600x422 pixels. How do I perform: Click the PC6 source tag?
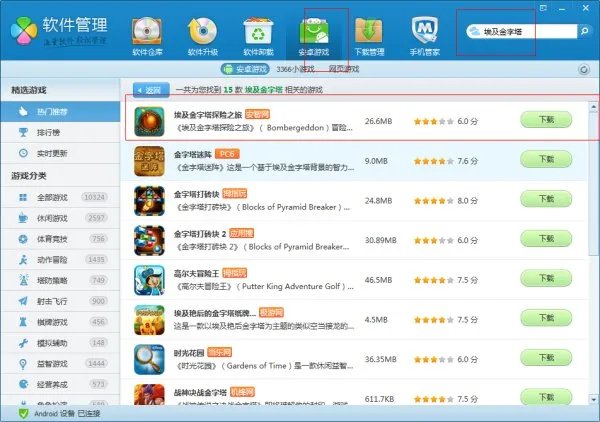tap(227, 154)
